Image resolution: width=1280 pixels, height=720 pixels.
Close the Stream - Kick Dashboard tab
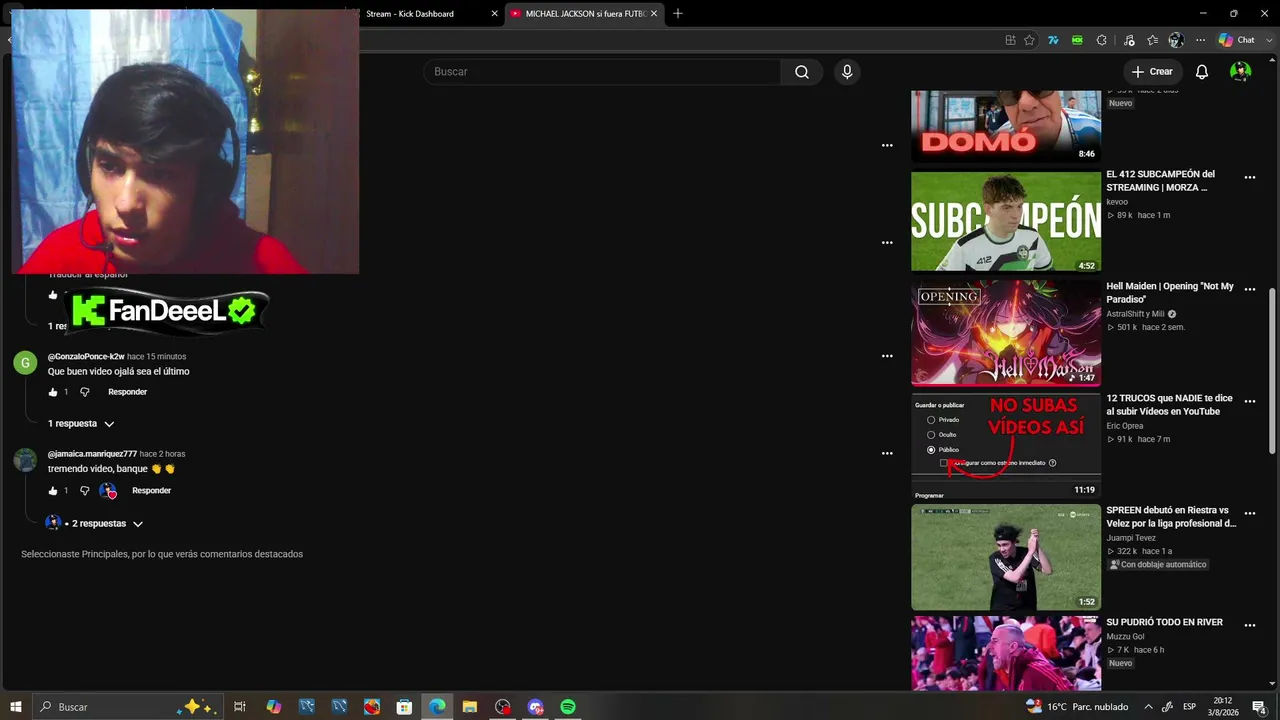pyautogui.click(x=494, y=14)
